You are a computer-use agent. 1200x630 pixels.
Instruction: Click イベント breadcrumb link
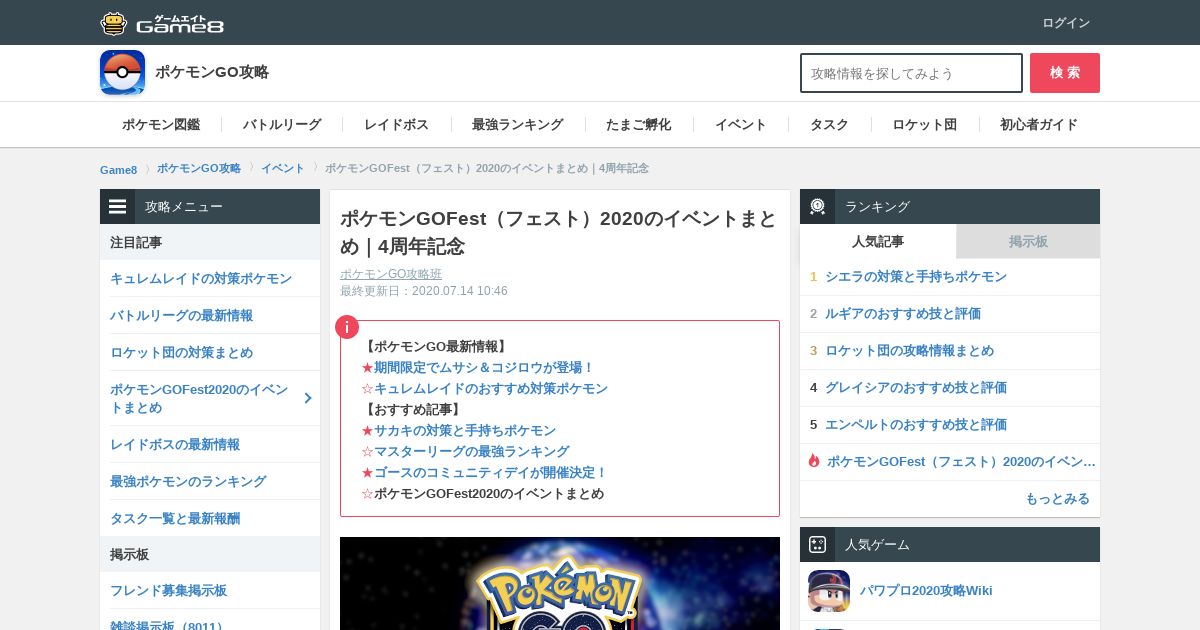coord(283,168)
